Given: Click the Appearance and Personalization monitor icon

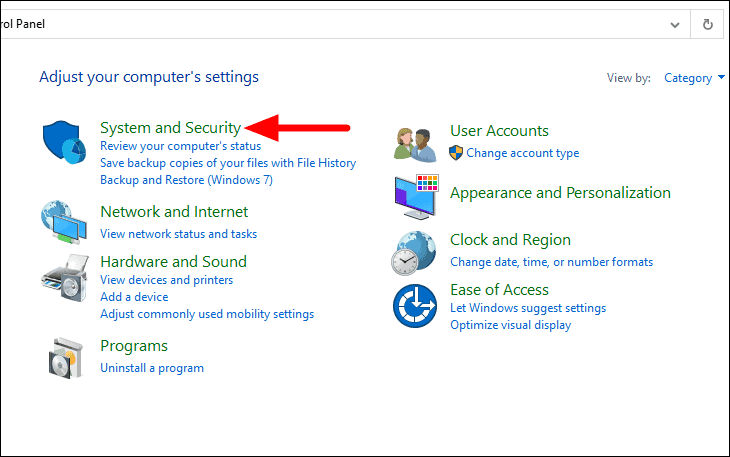Looking at the screenshot, I should pos(416,197).
